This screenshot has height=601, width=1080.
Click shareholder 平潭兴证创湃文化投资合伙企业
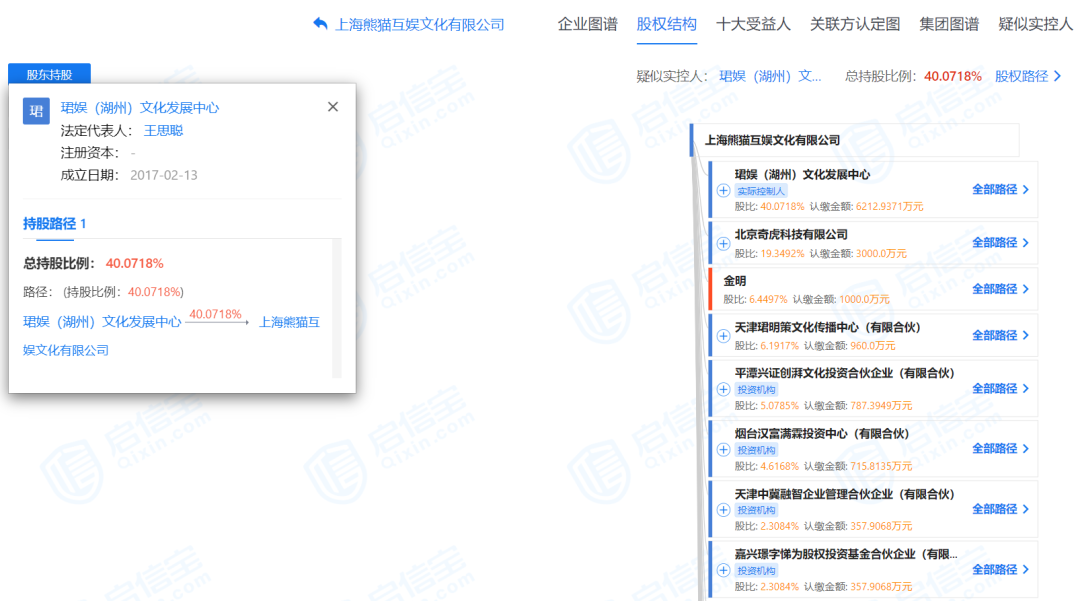pyautogui.click(x=844, y=372)
